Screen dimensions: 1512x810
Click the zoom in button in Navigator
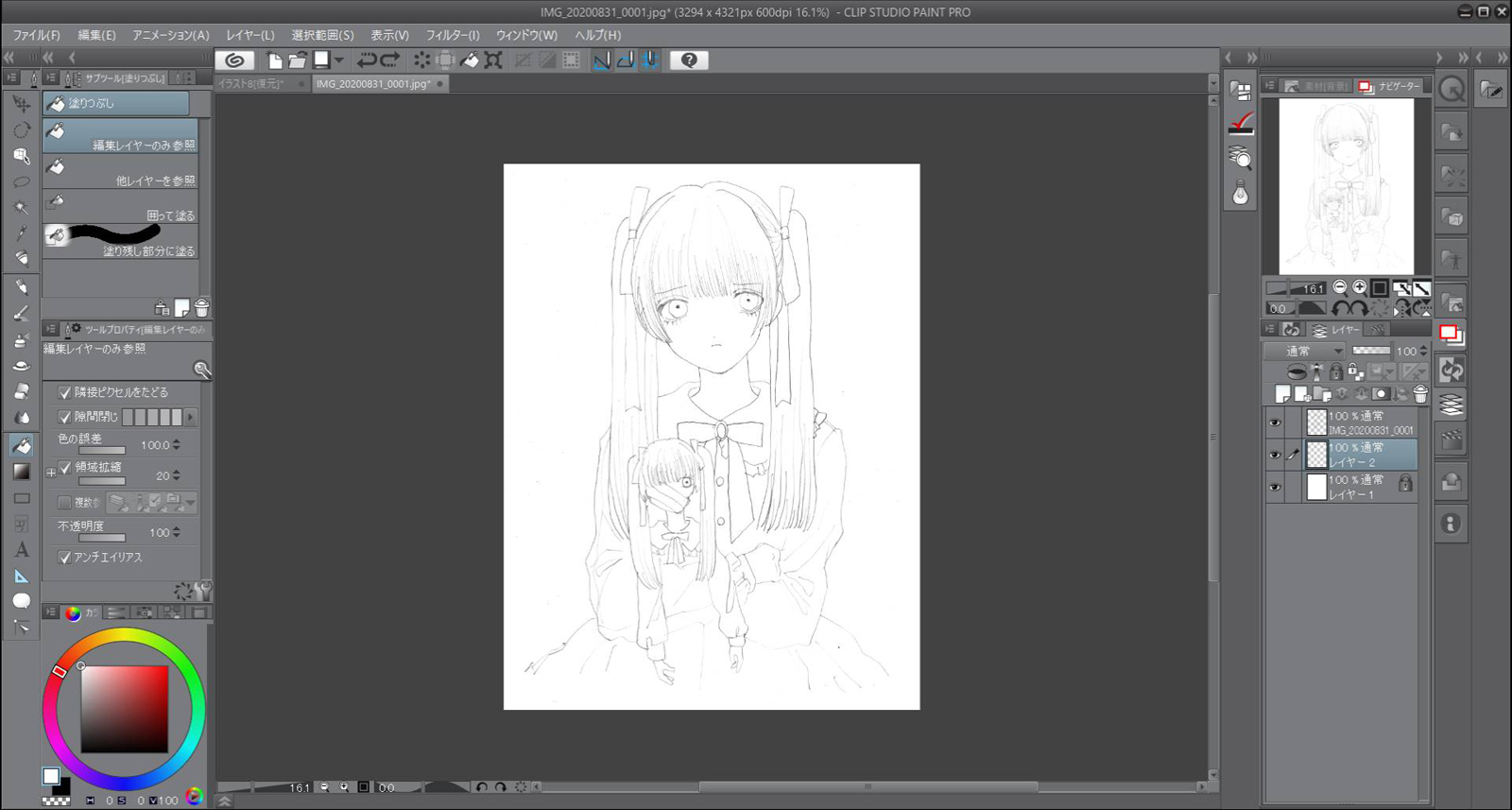tap(1359, 287)
